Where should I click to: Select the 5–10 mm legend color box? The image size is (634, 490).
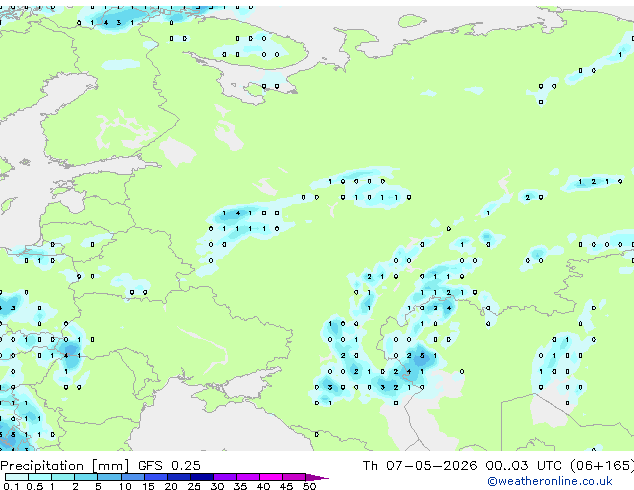(x=110, y=477)
